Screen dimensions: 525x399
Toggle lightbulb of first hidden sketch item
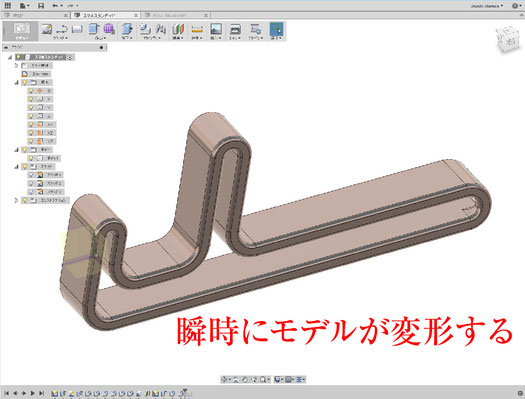tap(31, 175)
